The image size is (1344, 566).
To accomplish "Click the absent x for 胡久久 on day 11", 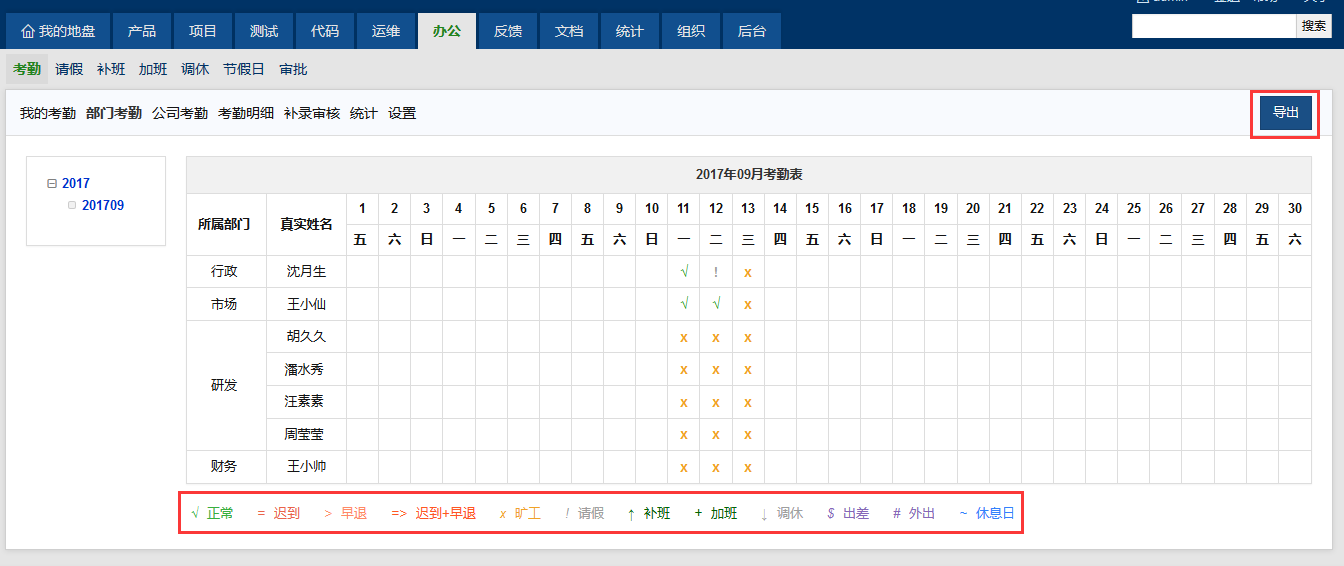I will 683,337.
